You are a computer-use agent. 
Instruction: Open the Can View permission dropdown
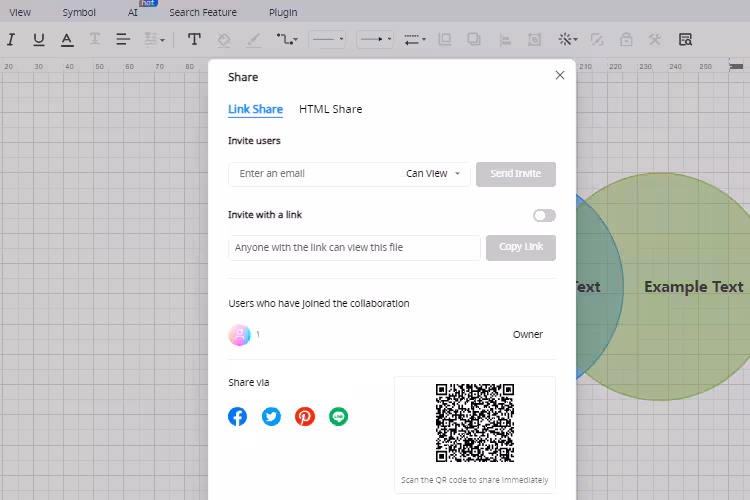pos(433,174)
